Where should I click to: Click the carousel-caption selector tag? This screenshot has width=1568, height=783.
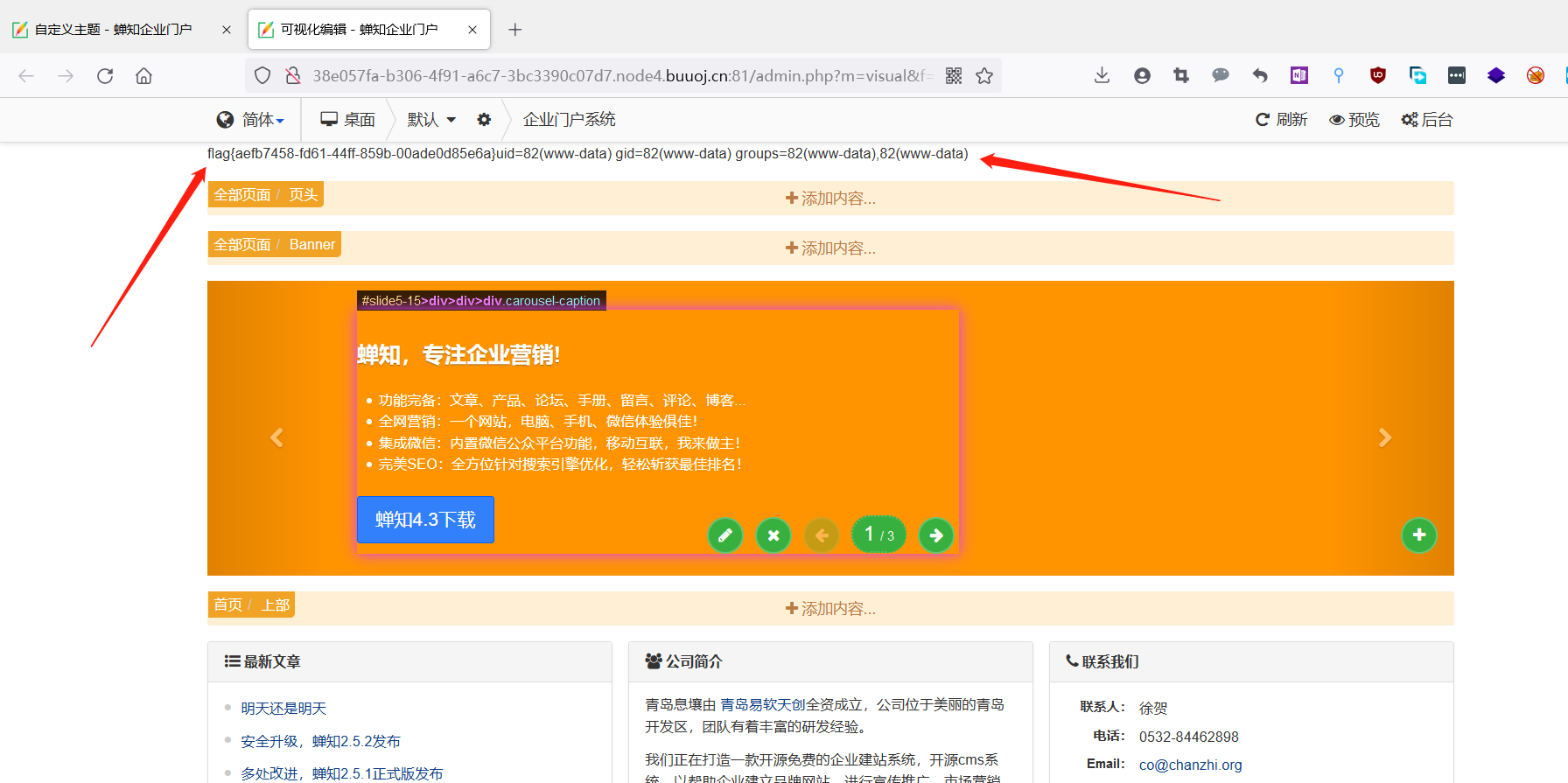(481, 301)
